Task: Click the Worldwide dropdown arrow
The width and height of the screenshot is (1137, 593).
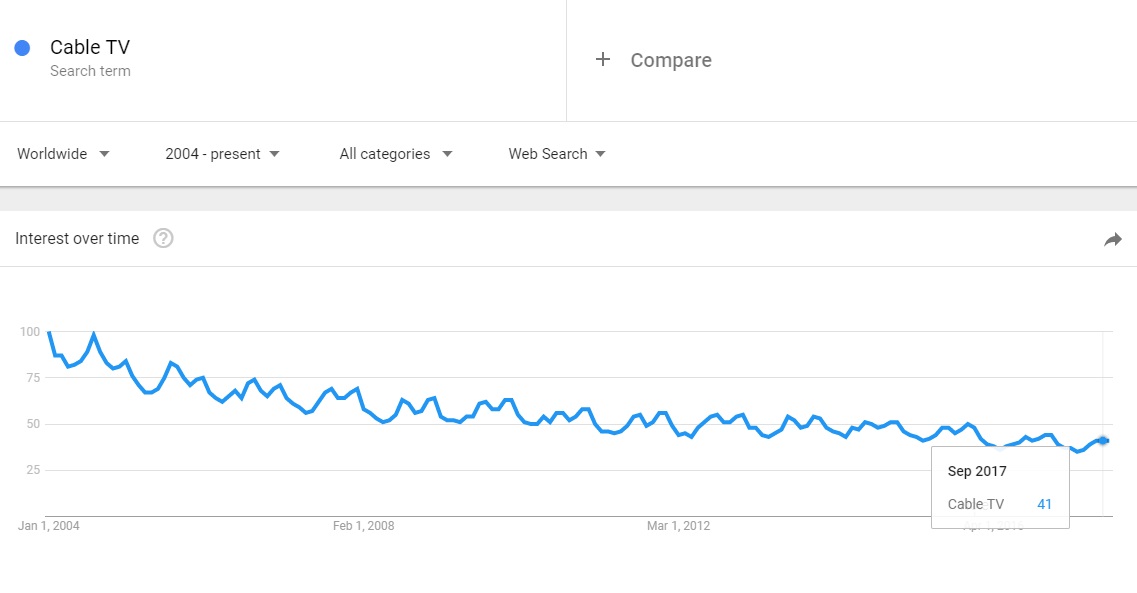Action: pos(104,154)
